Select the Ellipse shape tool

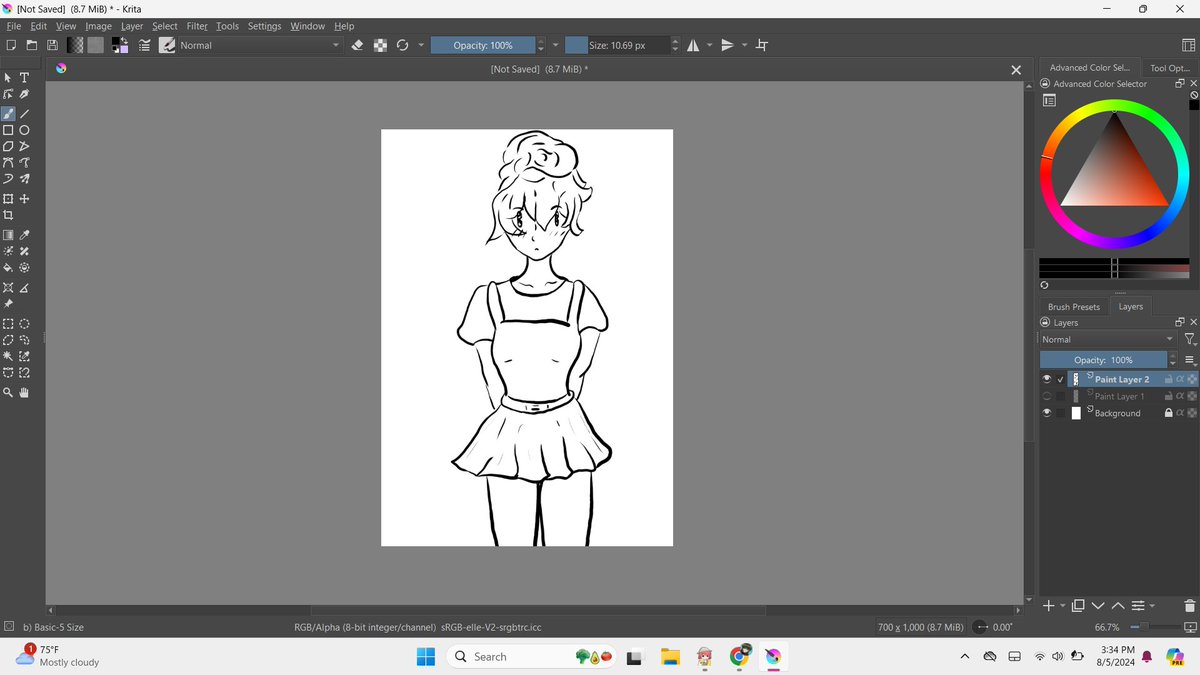pyautogui.click(x=25, y=130)
